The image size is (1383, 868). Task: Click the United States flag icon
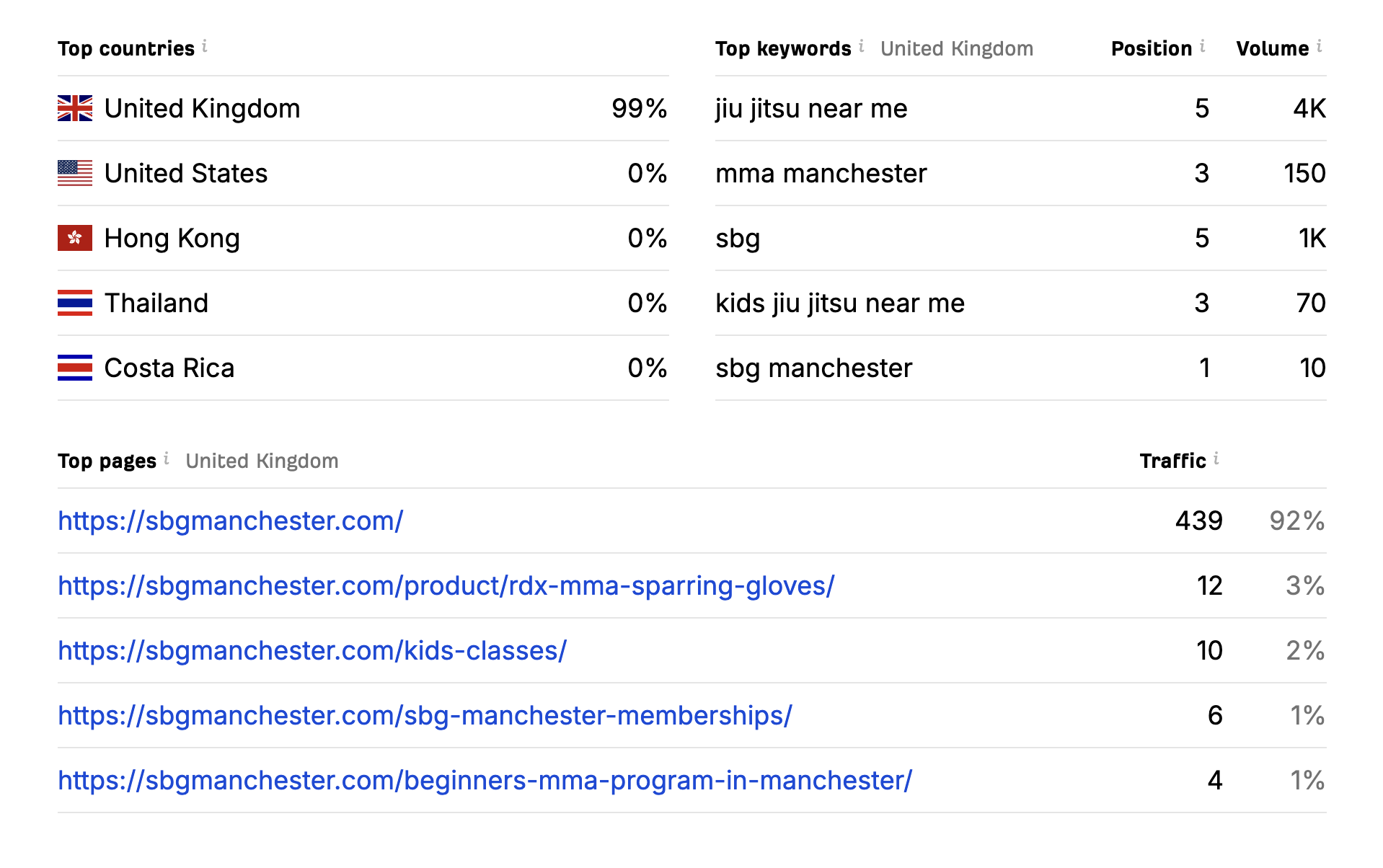coord(75,174)
